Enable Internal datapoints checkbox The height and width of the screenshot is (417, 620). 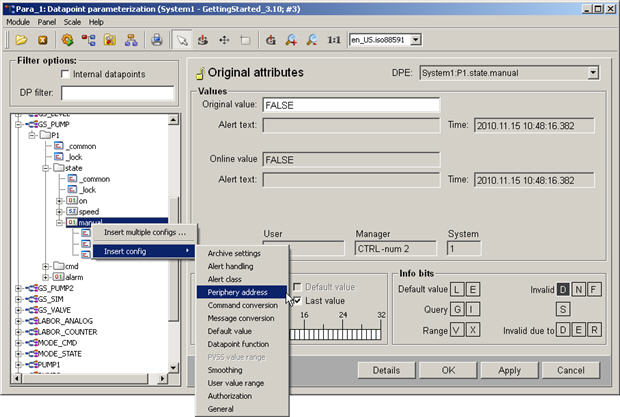(x=65, y=74)
